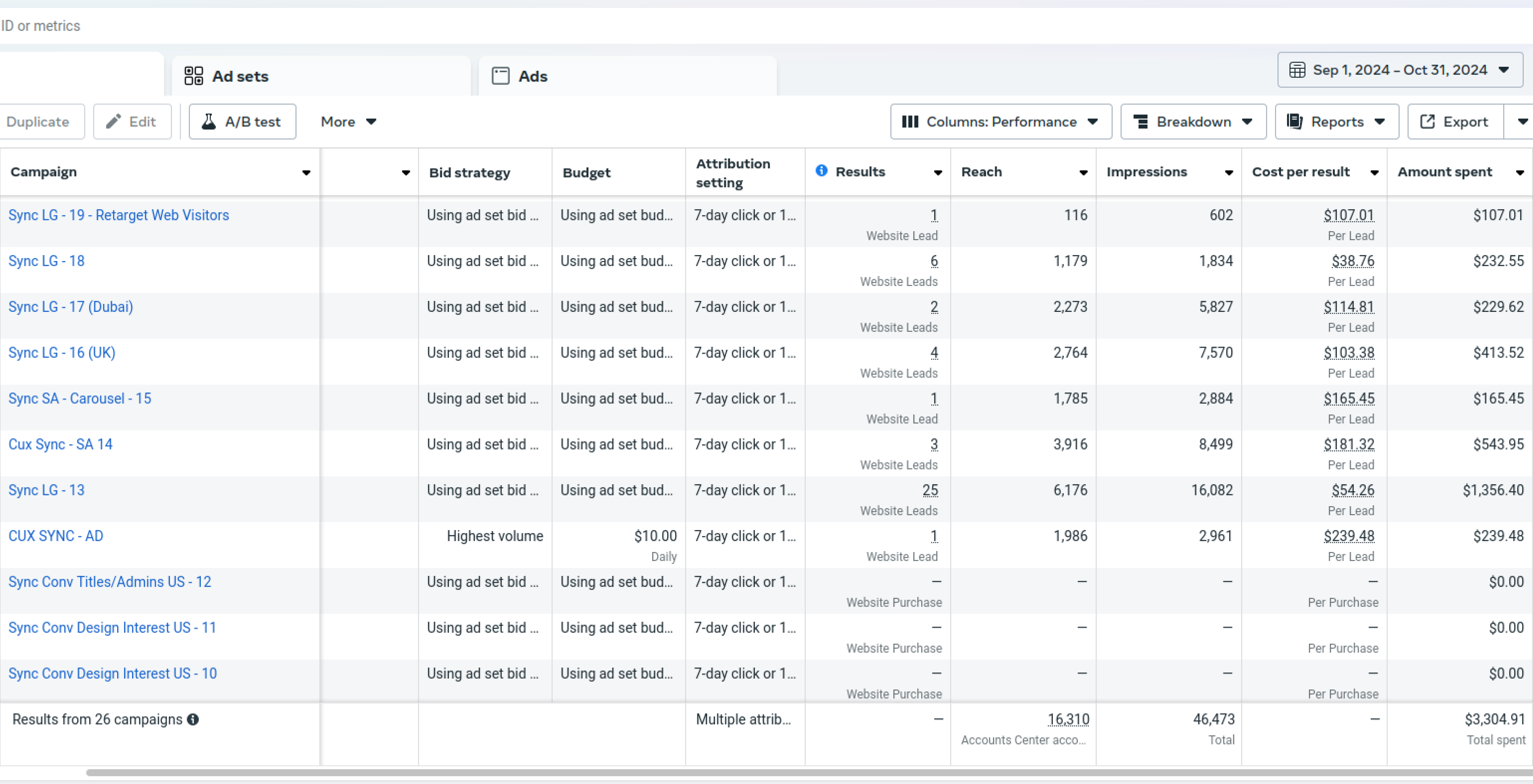This screenshot has width=1533, height=784.
Task: Click info icon beside Results from 26 campaigns
Action: tap(193, 720)
